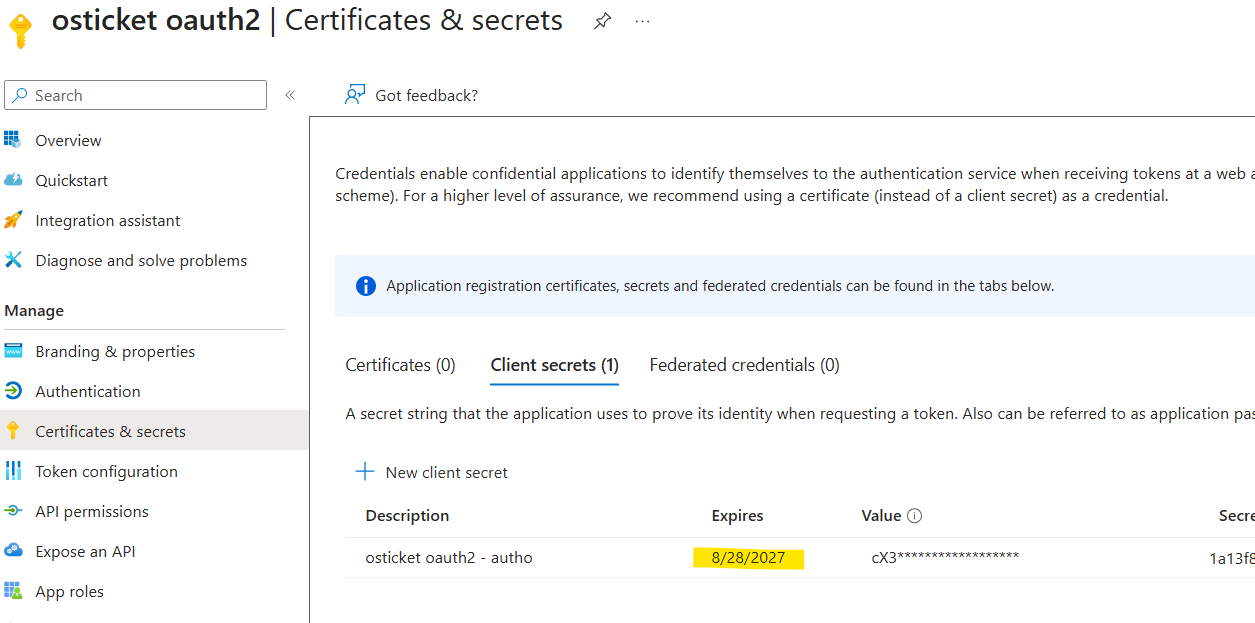Click the Branding & properties icon
The height and width of the screenshot is (623, 1255).
click(x=13, y=351)
